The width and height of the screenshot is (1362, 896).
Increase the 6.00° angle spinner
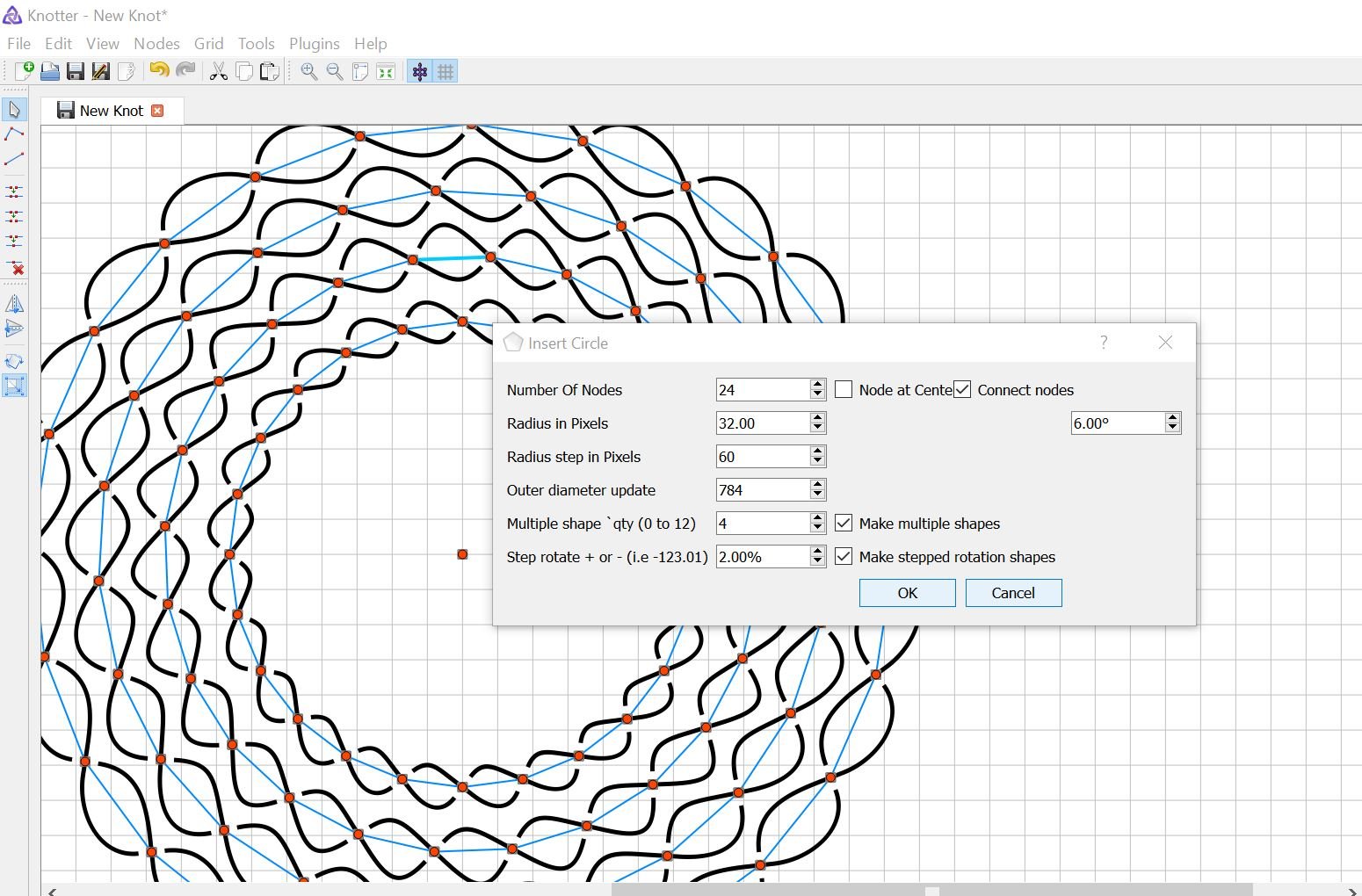click(x=1172, y=417)
